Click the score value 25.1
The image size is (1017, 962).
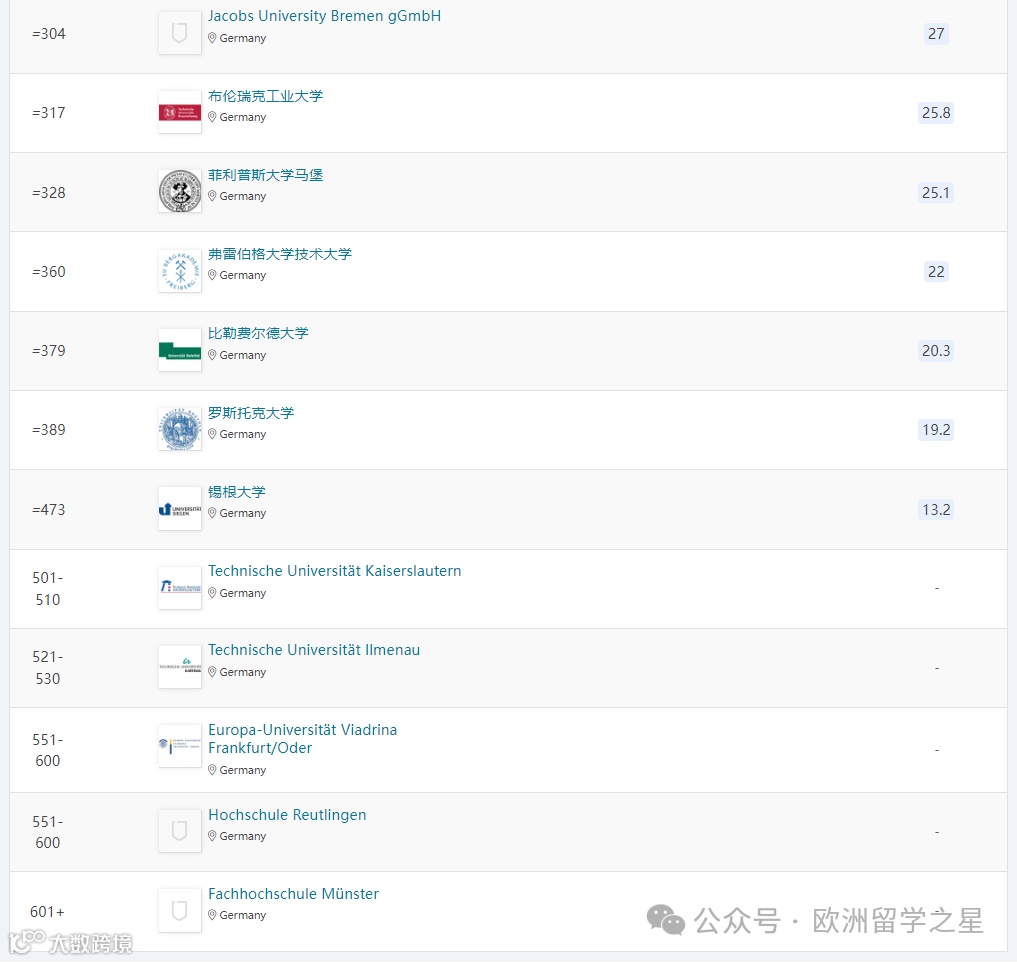coord(936,193)
